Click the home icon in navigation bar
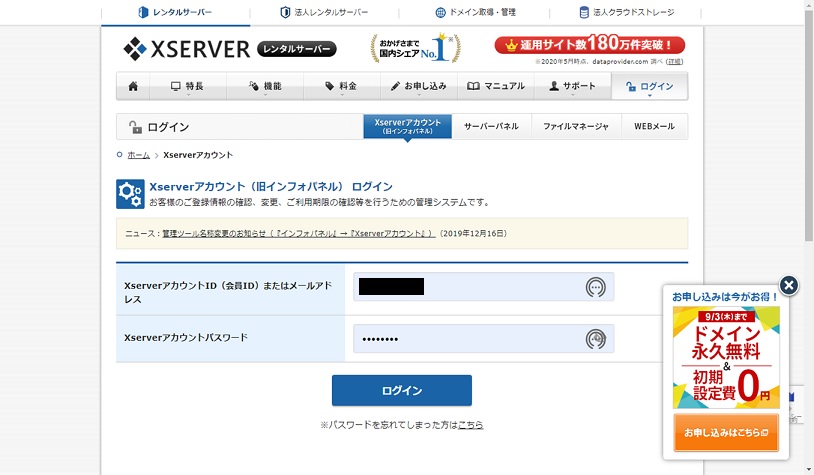This screenshot has height=475, width=814. point(133,86)
